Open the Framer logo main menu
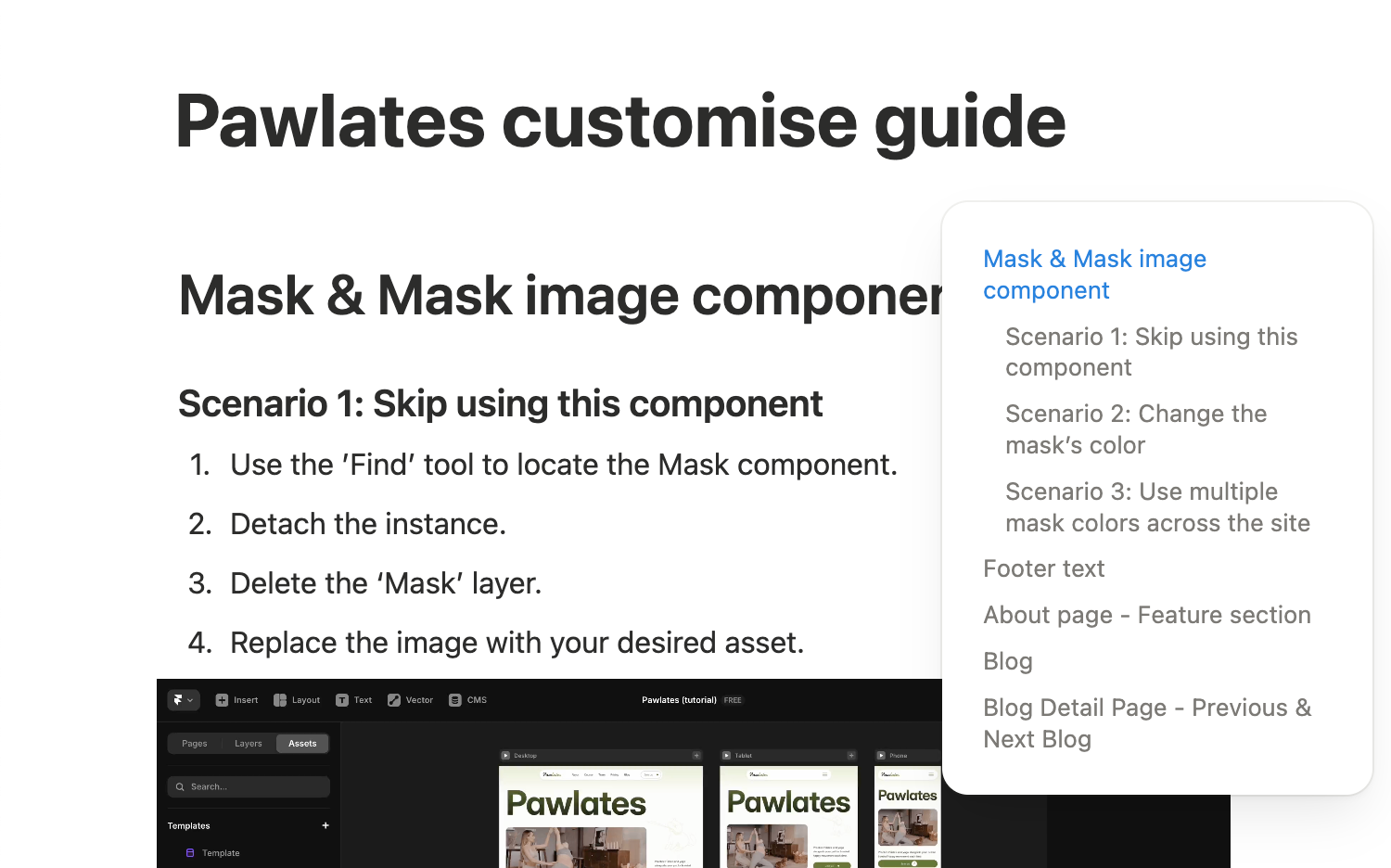 (183, 700)
